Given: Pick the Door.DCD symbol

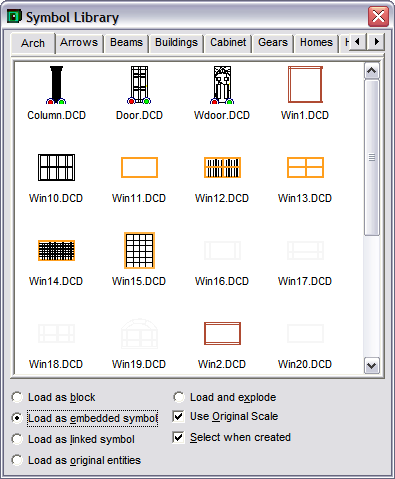Looking at the screenshot, I should [x=139, y=85].
